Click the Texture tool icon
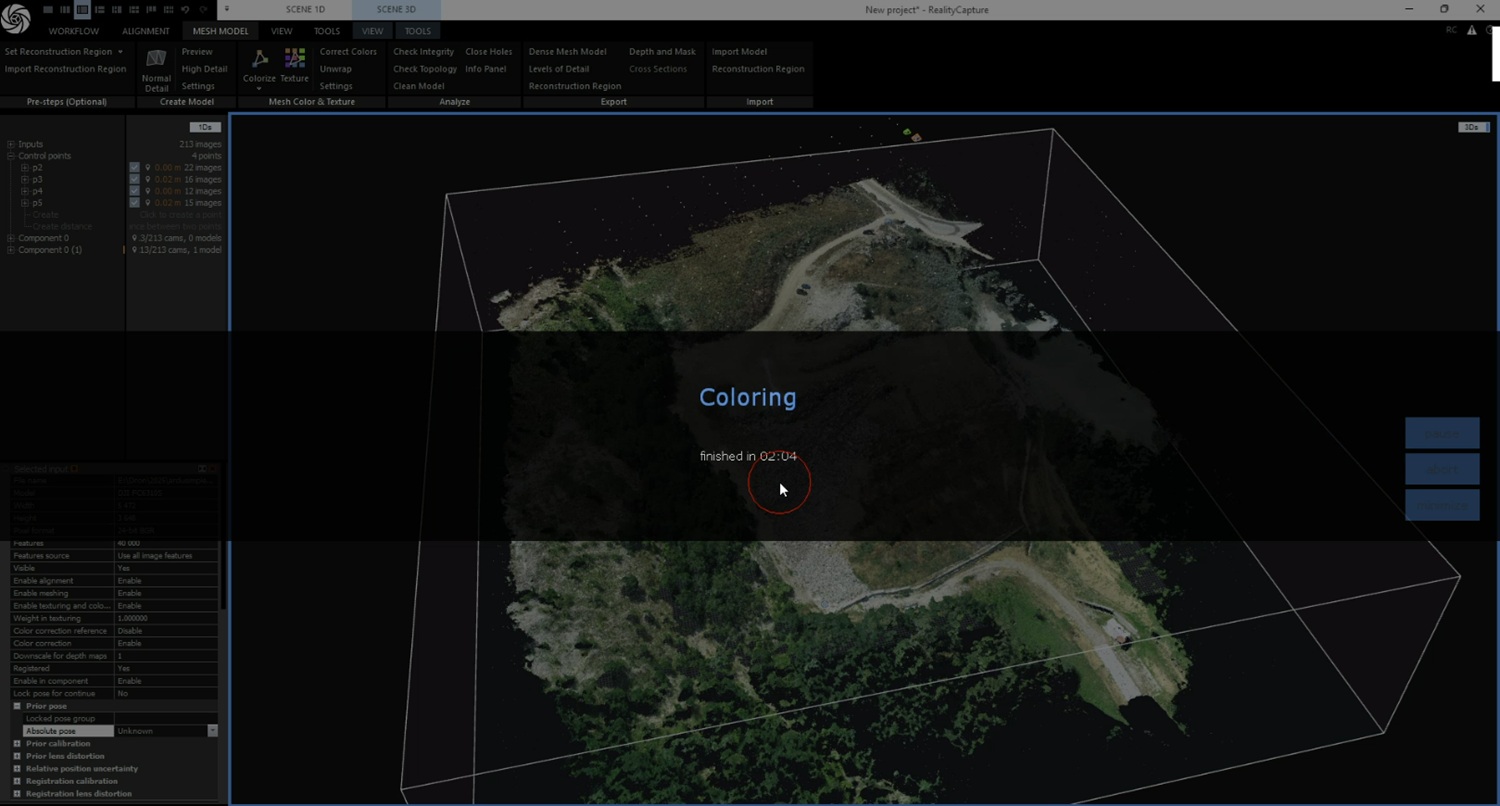Viewport: 1500px width, 806px height. click(294, 63)
